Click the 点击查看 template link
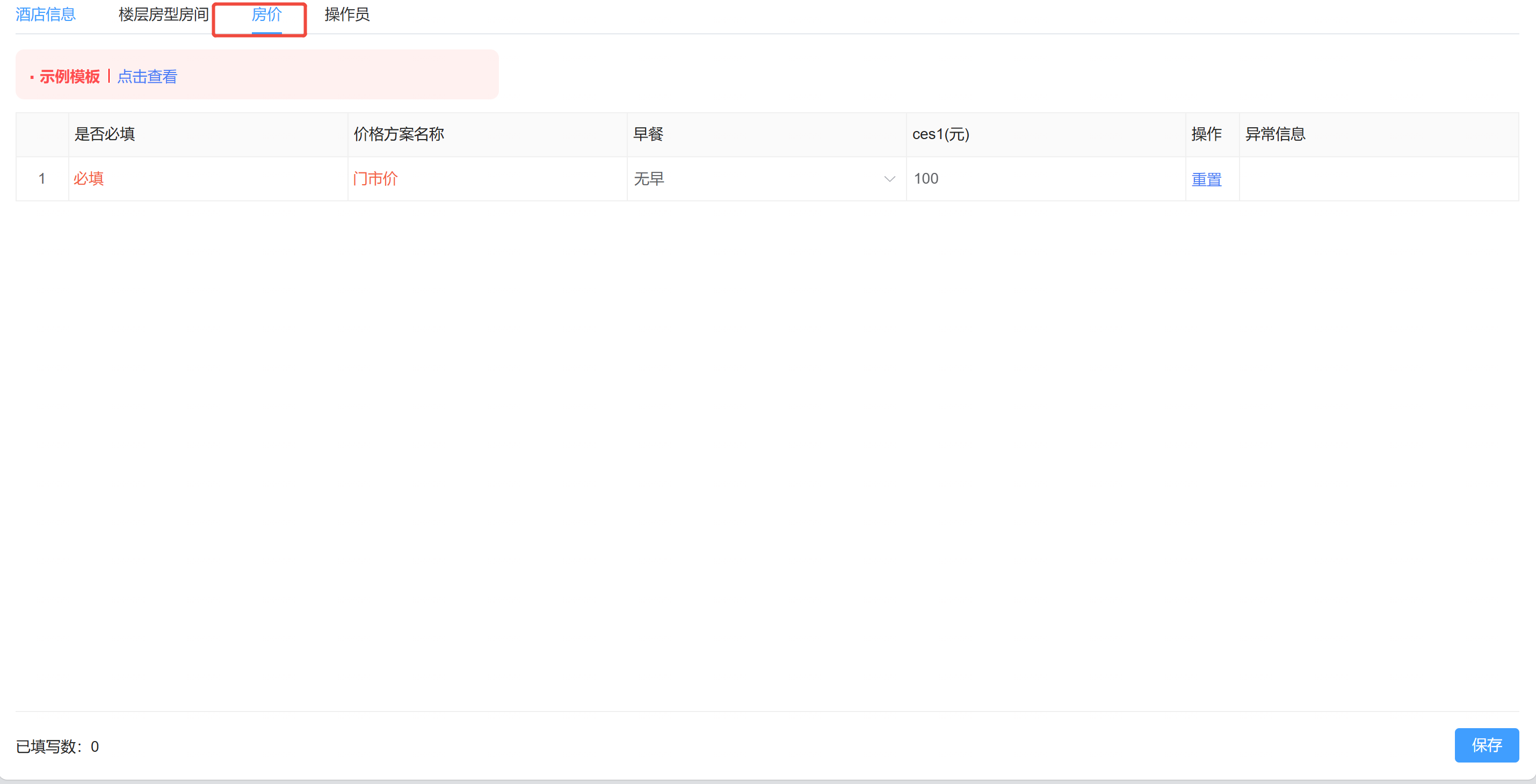 tap(147, 77)
